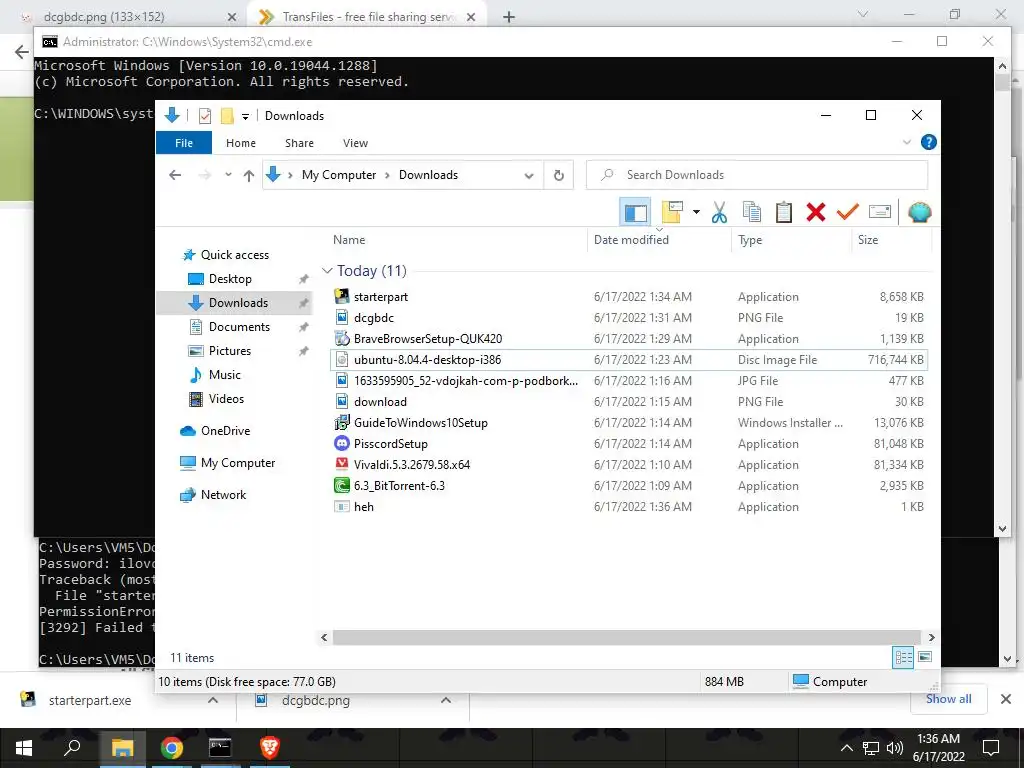
Task: Open the Home ribbon tab
Action: pyautogui.click(x=241, y=143)
